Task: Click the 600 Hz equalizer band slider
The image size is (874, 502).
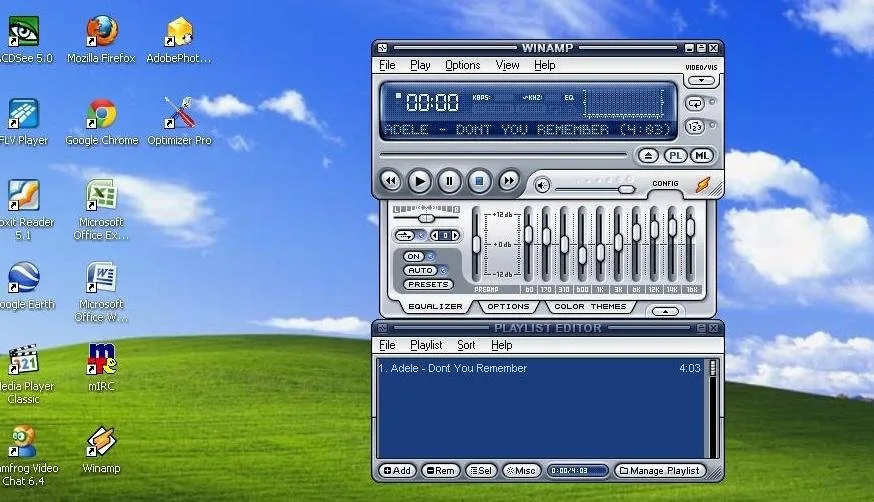Action: (582, 256)
